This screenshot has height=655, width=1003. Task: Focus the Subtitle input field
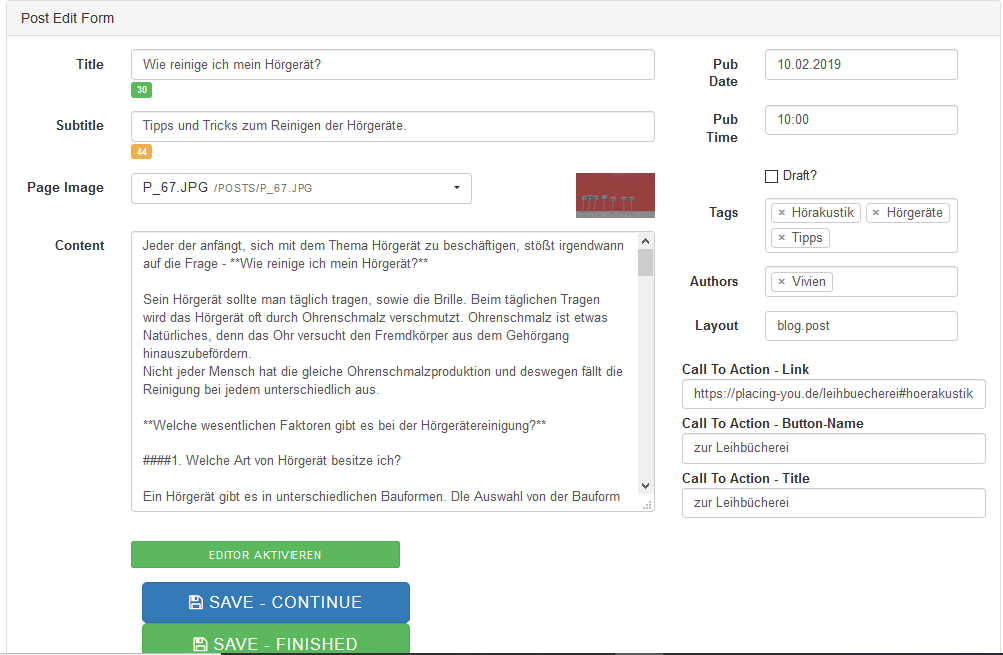tap(392, 126)
